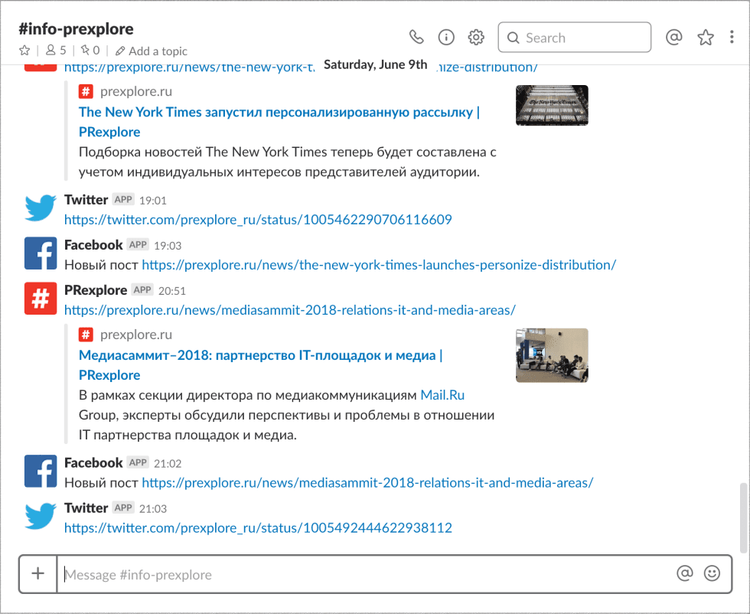The height and width of the screenshot is (614, 750).
Task: Click APP badge beside PRexplore name
Action: 143,290
